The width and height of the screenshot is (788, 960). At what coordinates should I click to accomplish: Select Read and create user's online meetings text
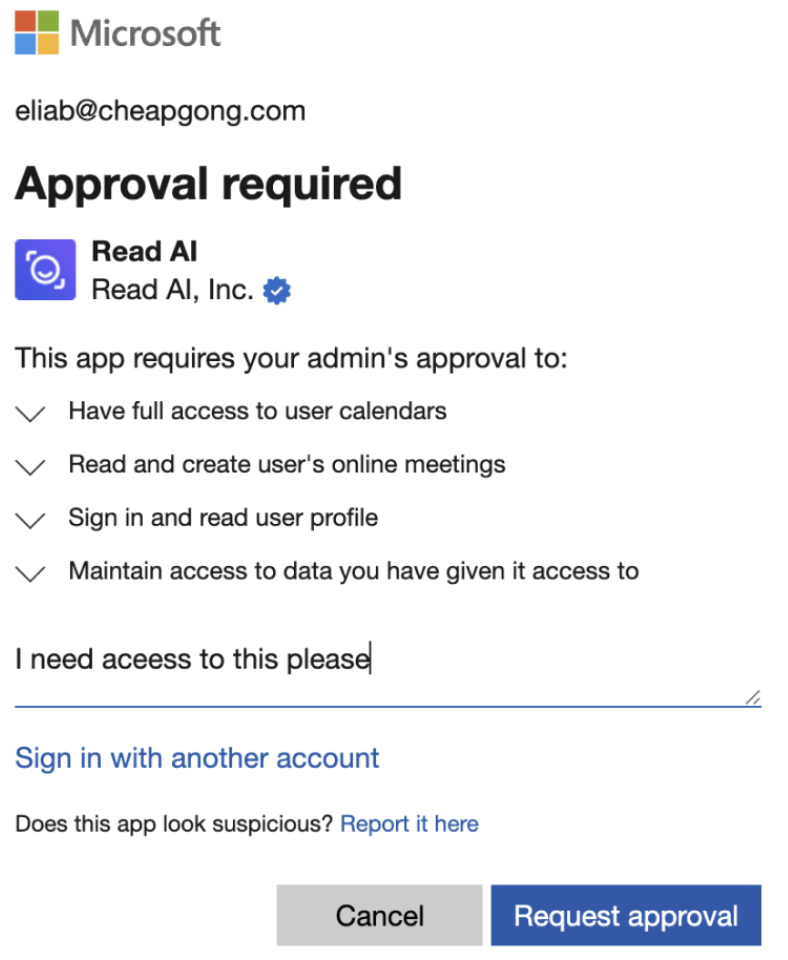point(287,465)
